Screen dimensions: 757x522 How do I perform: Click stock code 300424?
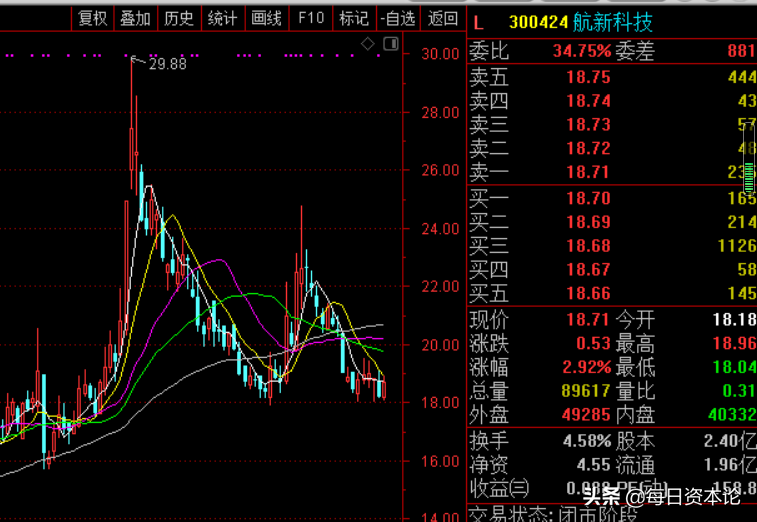click(538, 22)
